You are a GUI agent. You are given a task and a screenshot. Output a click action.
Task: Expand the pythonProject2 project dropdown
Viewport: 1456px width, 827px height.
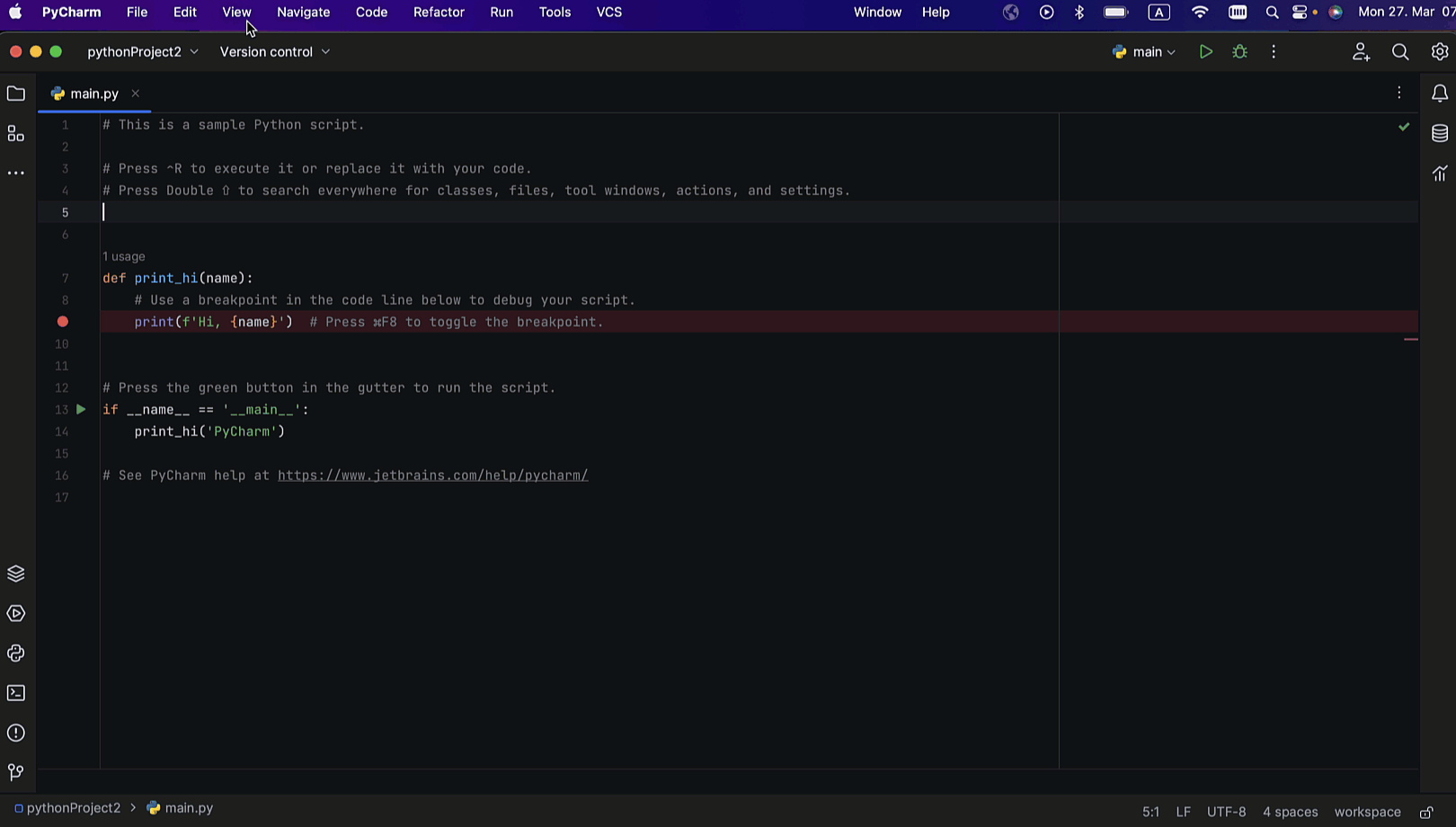[142, 52]
